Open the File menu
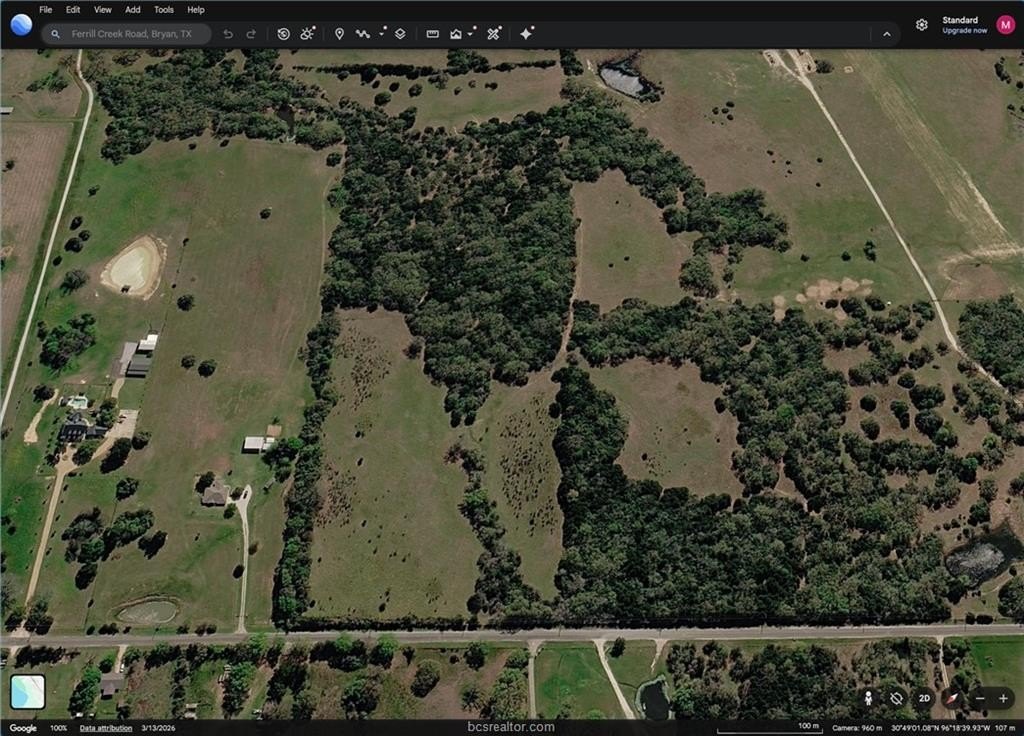1024x736 pixels. coord(46,10)
